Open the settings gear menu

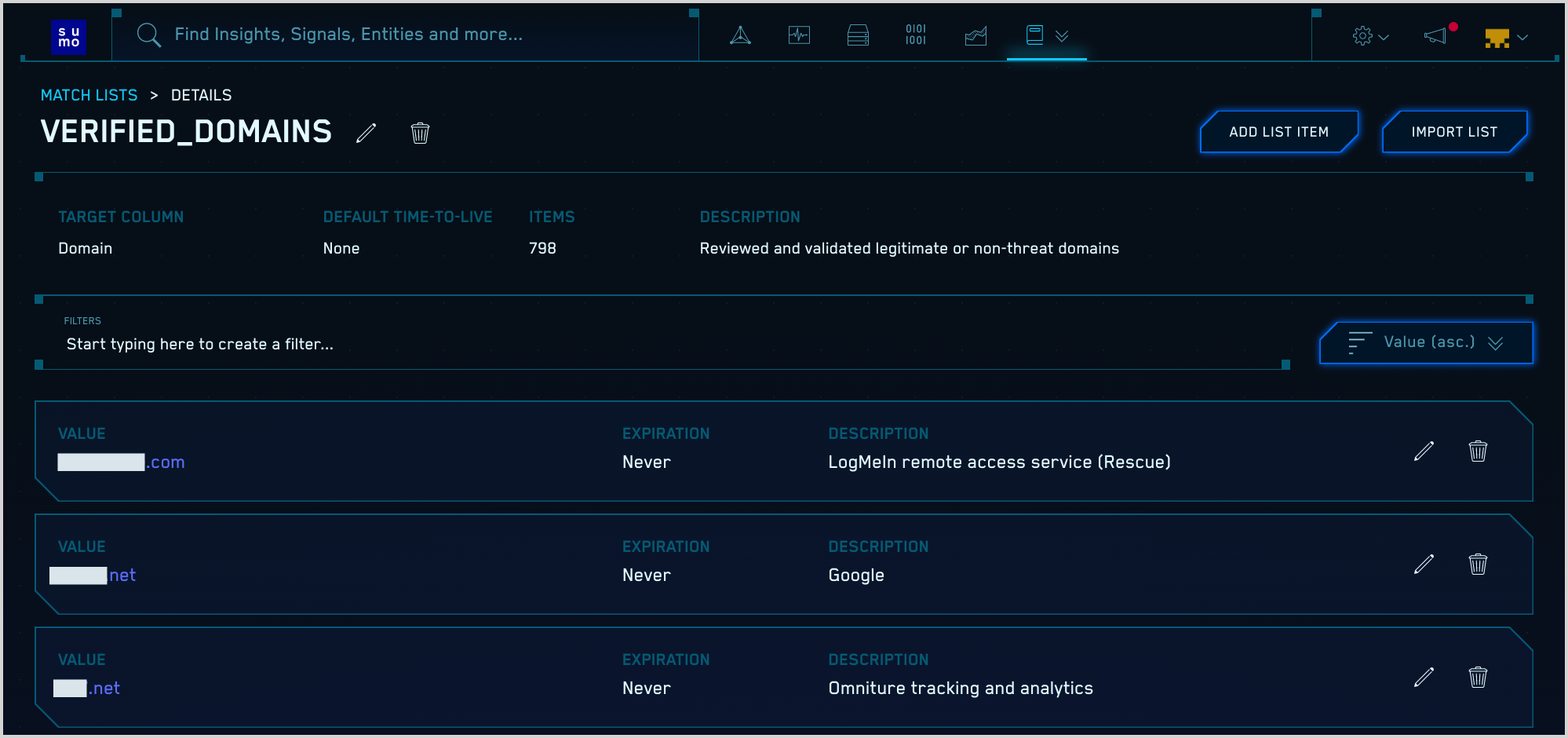click(x=1369, y=35)
